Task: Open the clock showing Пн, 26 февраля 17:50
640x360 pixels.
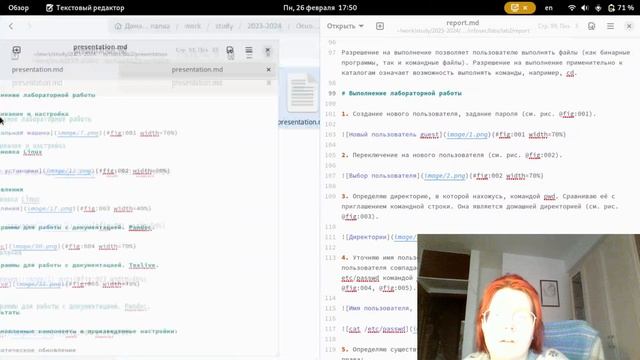Action: point(320,8)
